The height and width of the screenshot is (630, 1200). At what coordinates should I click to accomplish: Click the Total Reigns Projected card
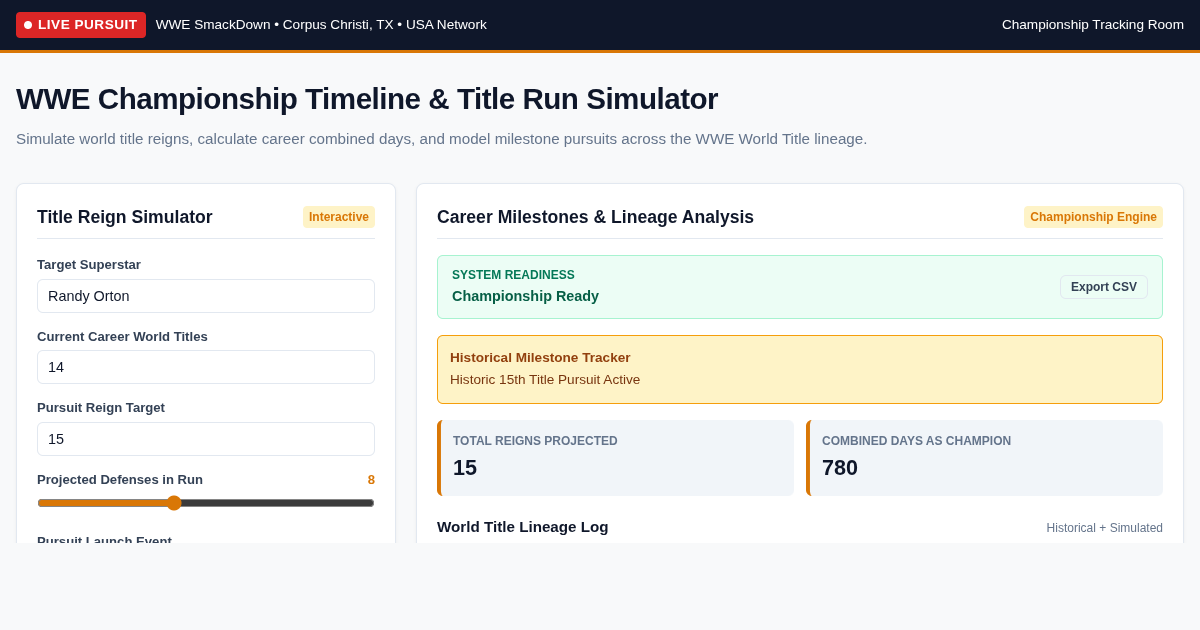(x=615, y=458)
